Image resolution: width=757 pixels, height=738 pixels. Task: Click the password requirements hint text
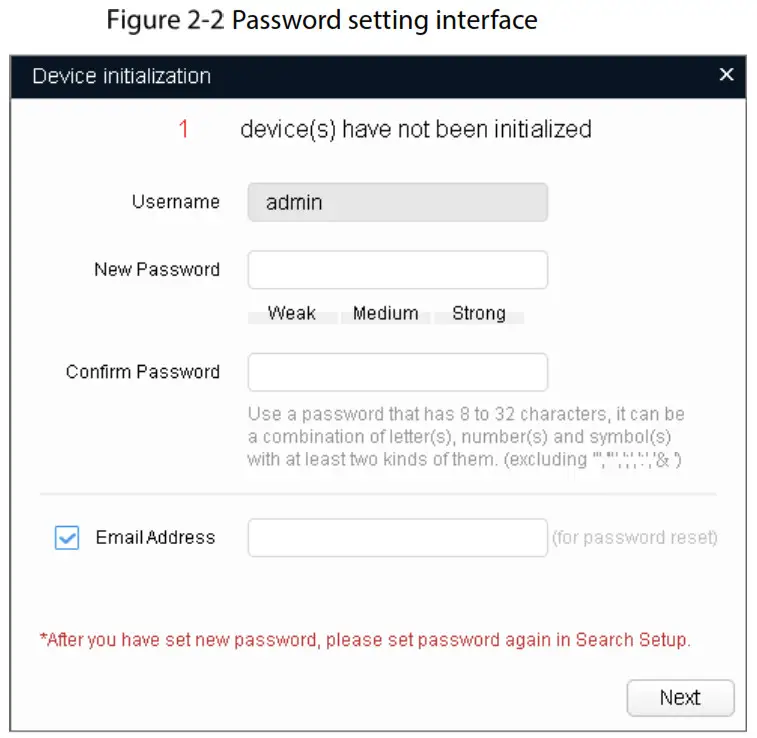(465, 437)
